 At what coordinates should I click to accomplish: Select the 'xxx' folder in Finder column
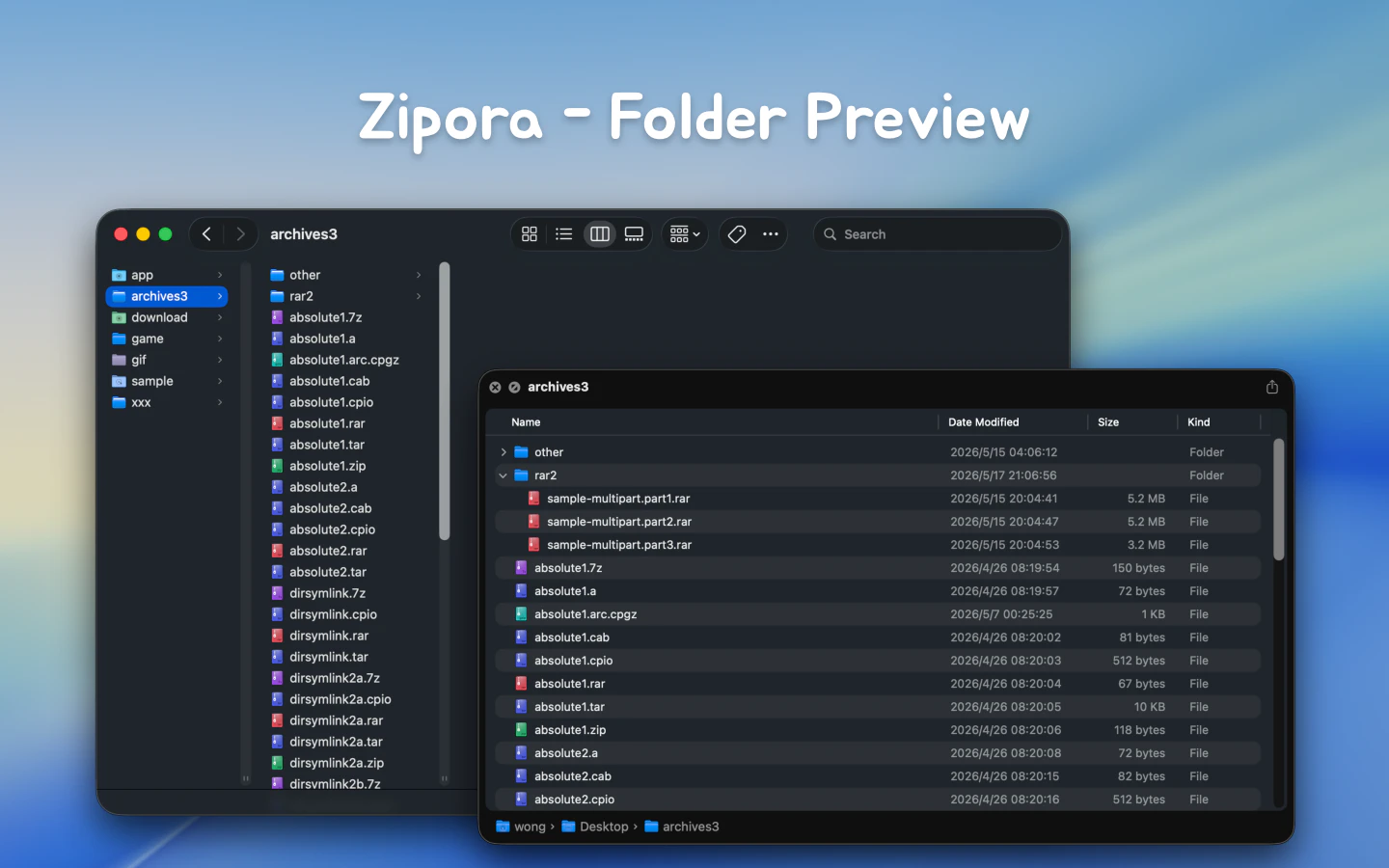tap(167, 402)
